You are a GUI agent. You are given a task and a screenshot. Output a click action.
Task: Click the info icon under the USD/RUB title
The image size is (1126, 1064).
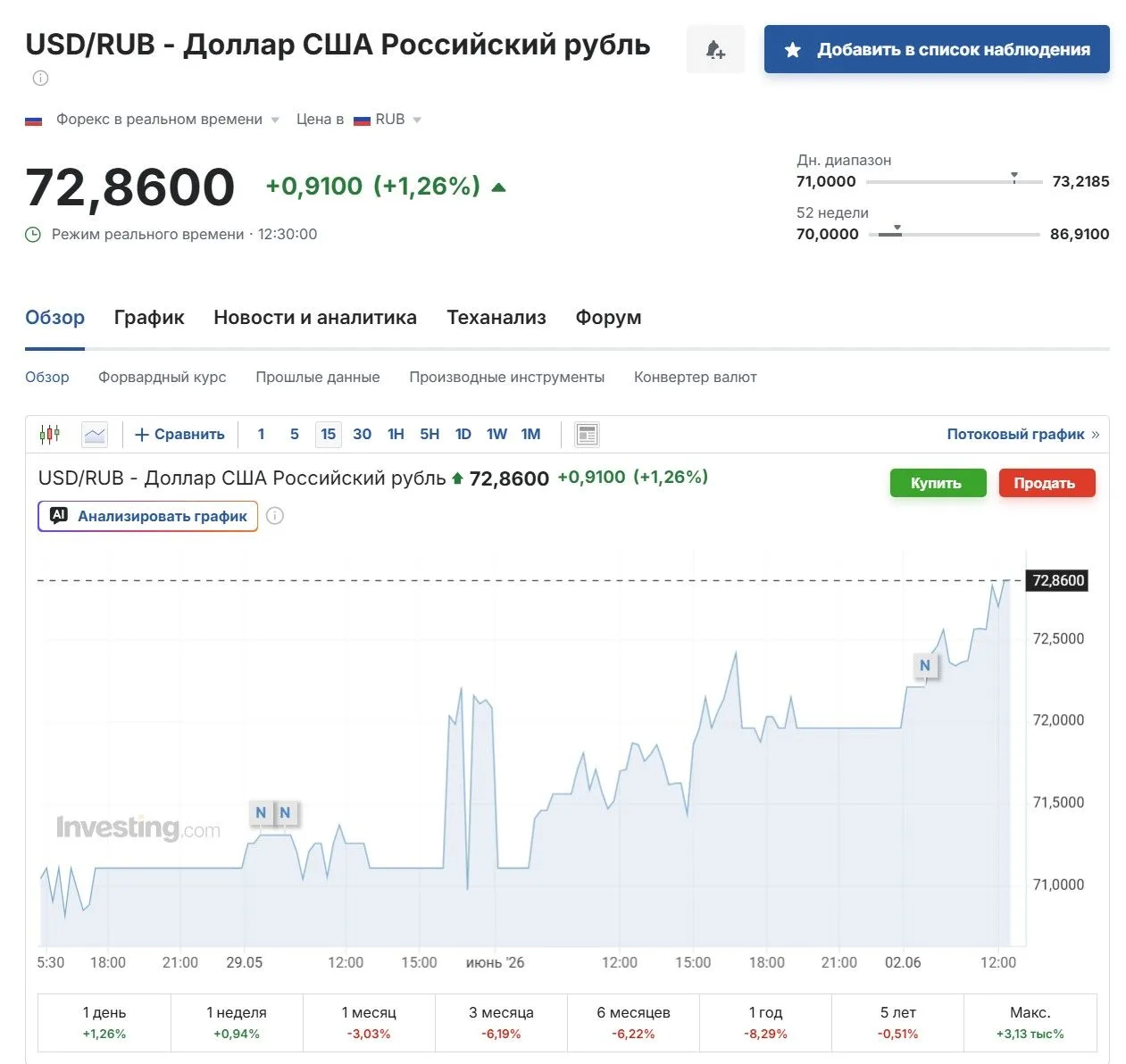pos(40,79)
